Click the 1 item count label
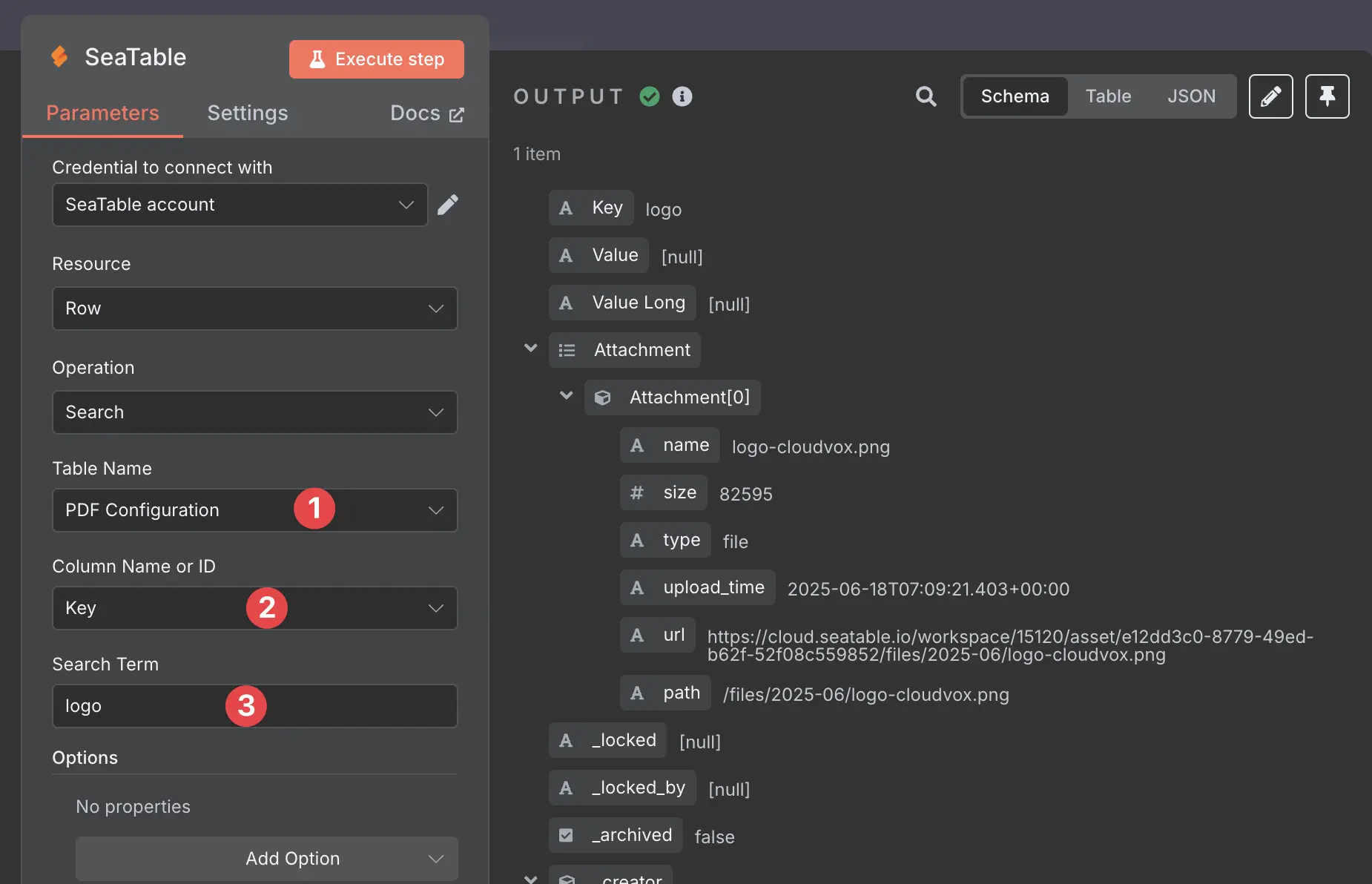This screenshot has width=1372, height=884. point(537,154)
